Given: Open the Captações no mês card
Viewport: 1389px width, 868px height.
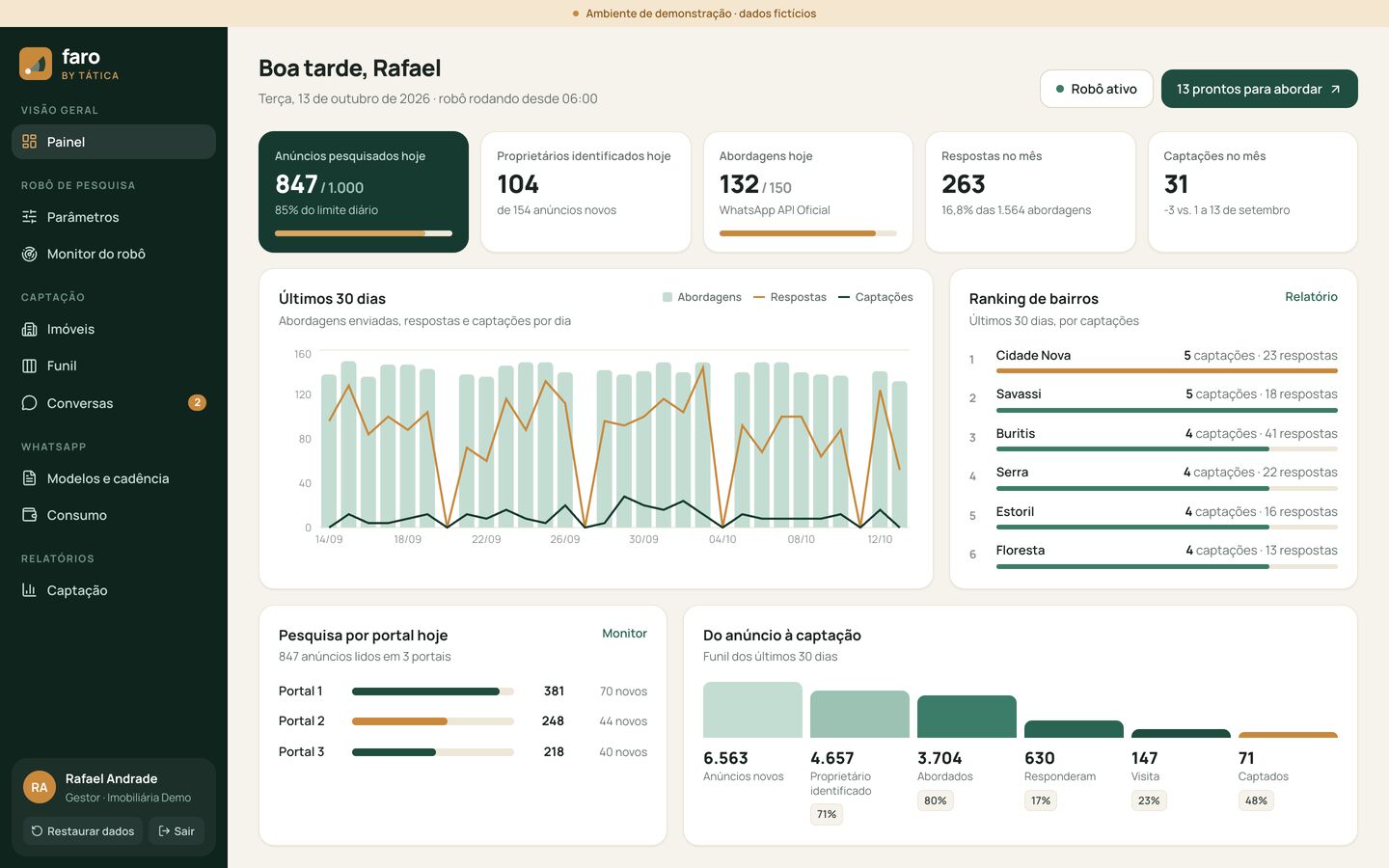Looking at the screenshot, I should [x=1253, y=192].
